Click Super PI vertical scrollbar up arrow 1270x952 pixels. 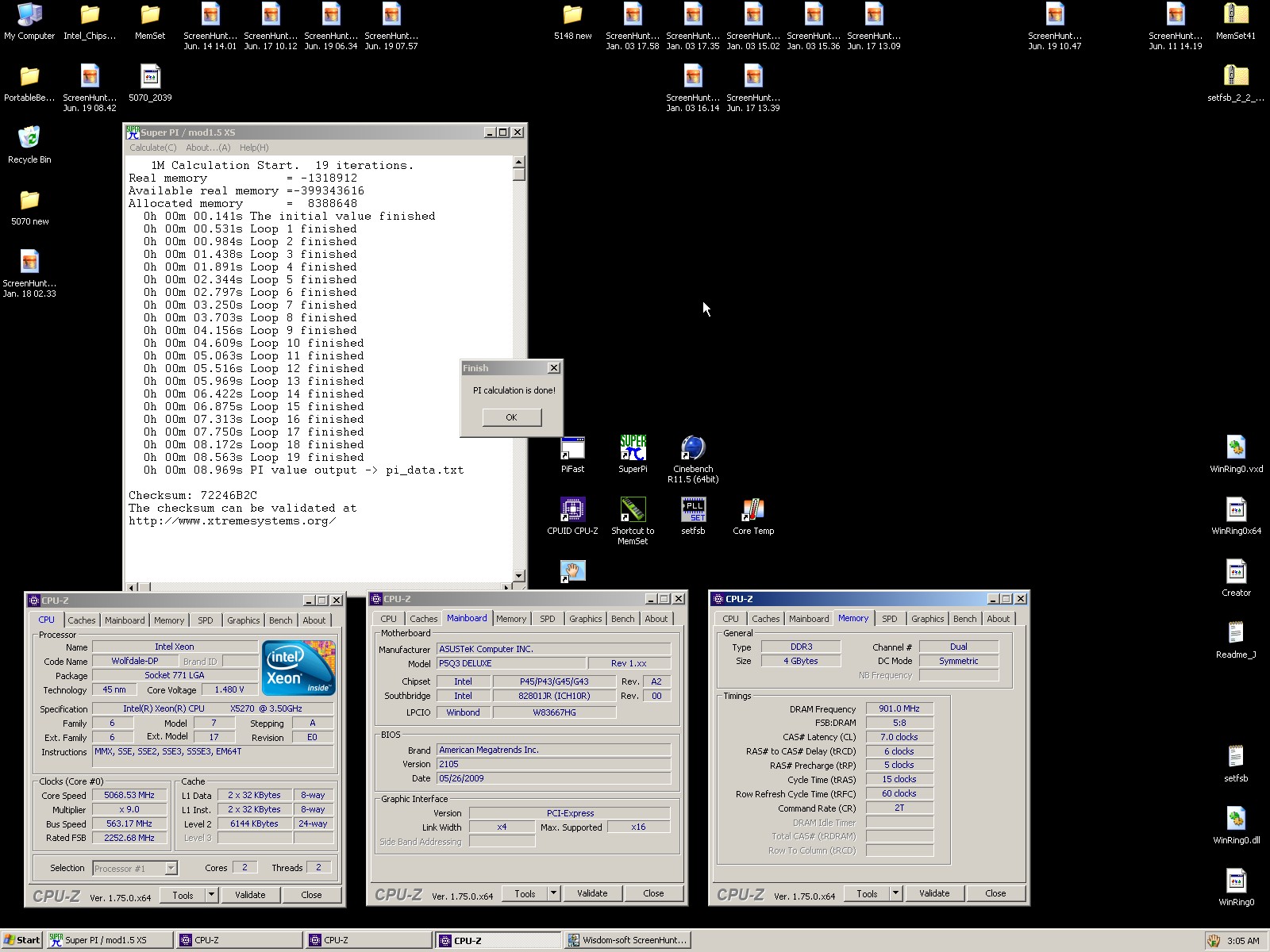coord(519,162)
